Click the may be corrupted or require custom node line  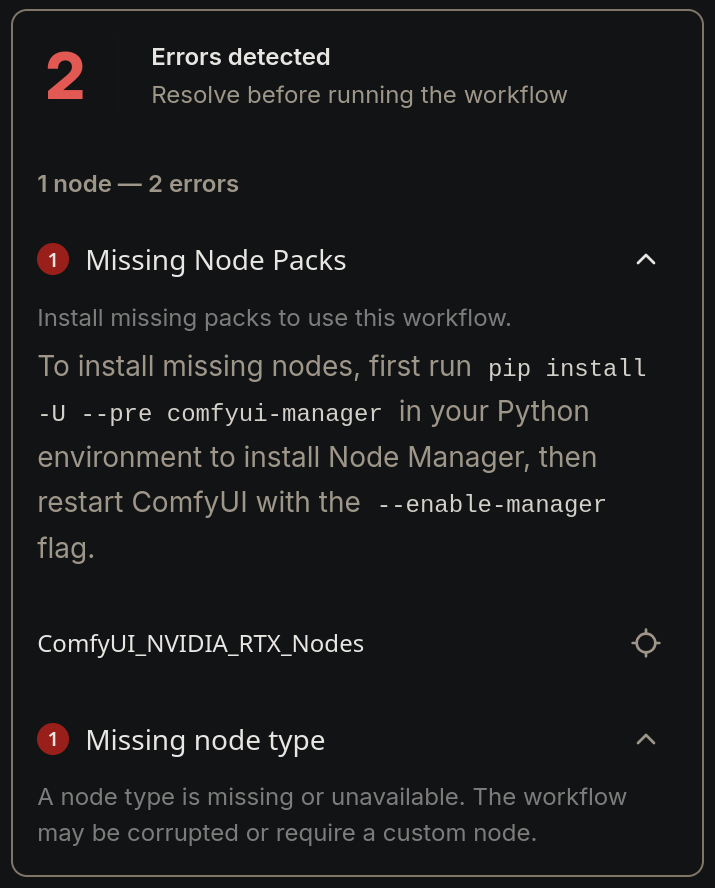click(x=287, y=834)
